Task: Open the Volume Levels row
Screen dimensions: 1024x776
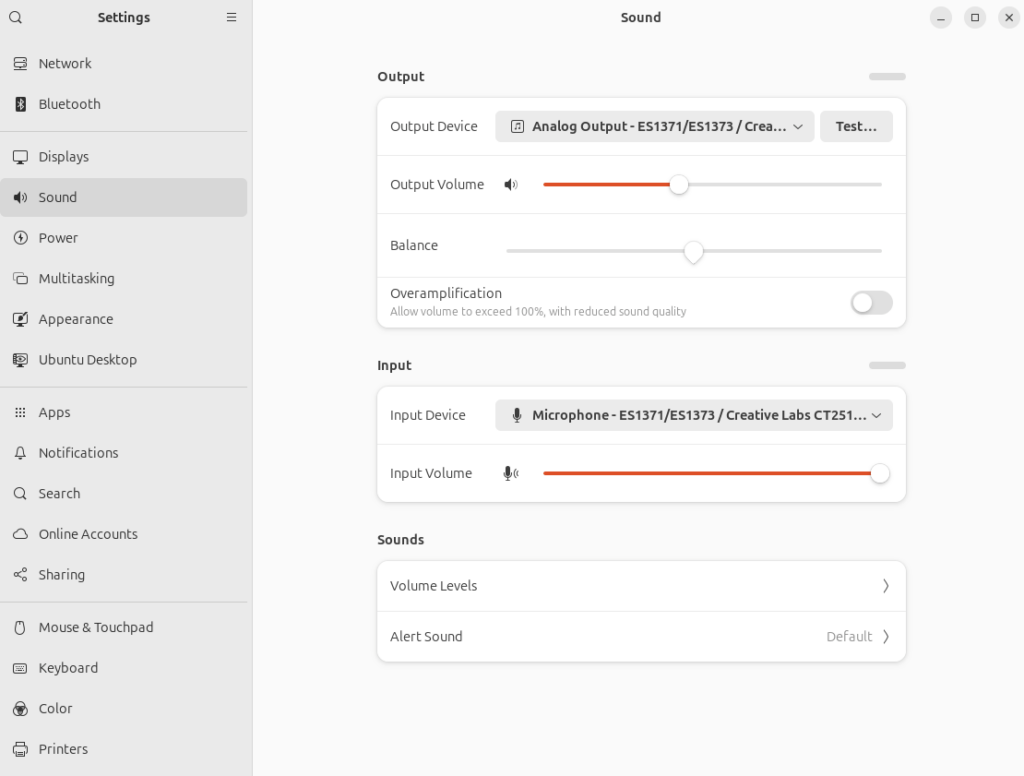Action: 641,586
